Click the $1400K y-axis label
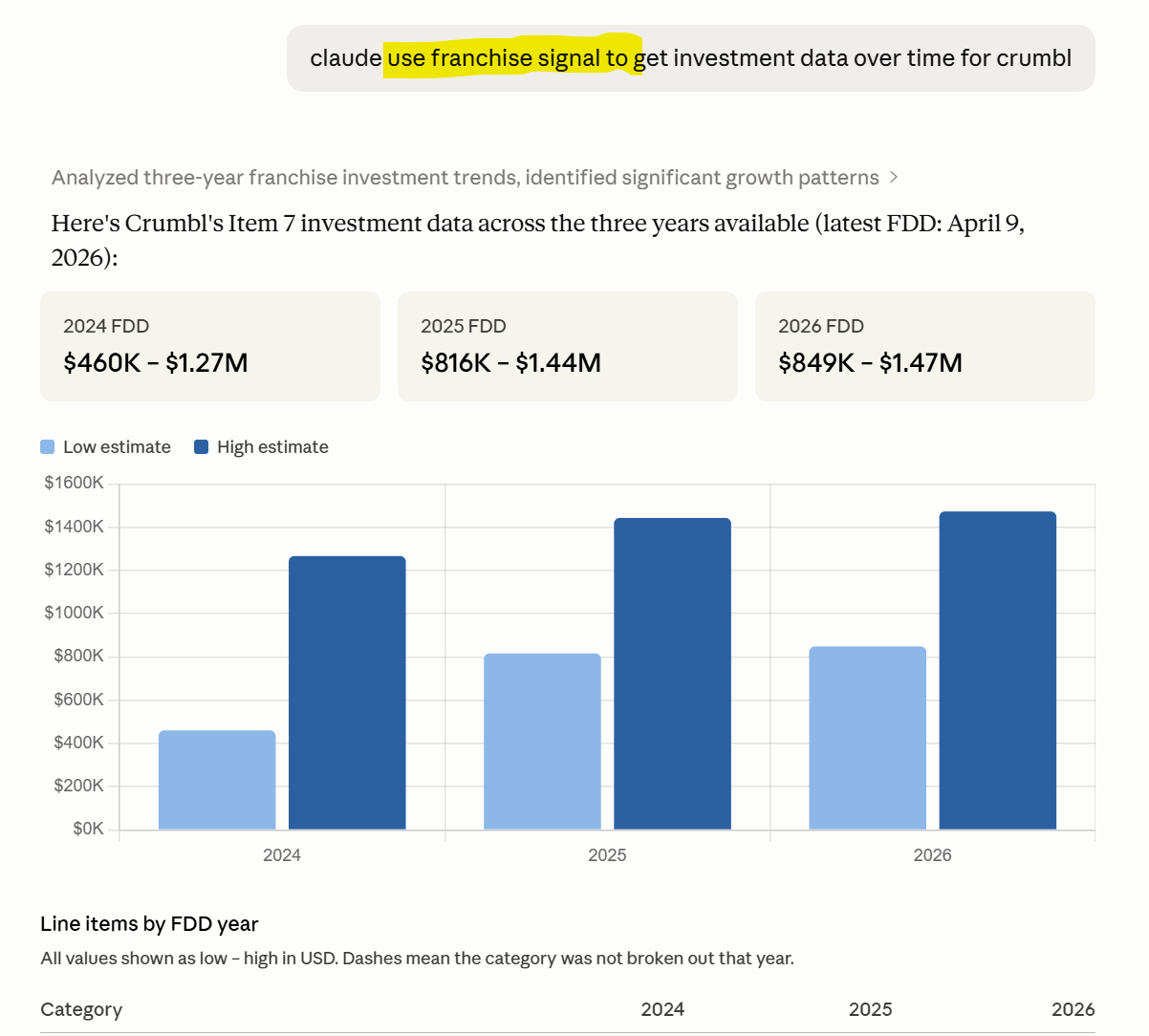1149x1036 pixels. click(x=75, y=527)
